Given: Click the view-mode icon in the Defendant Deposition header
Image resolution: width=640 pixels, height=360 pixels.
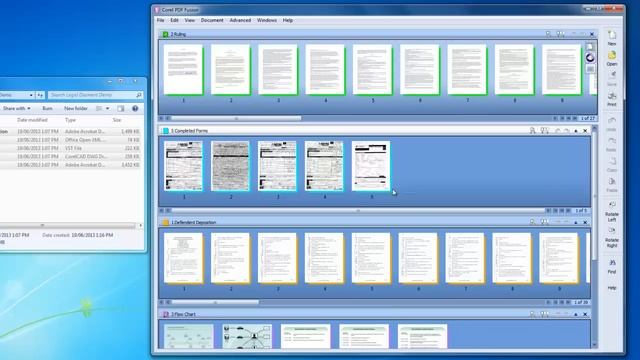Looking at the screenshot, I should tap(544, 222).
